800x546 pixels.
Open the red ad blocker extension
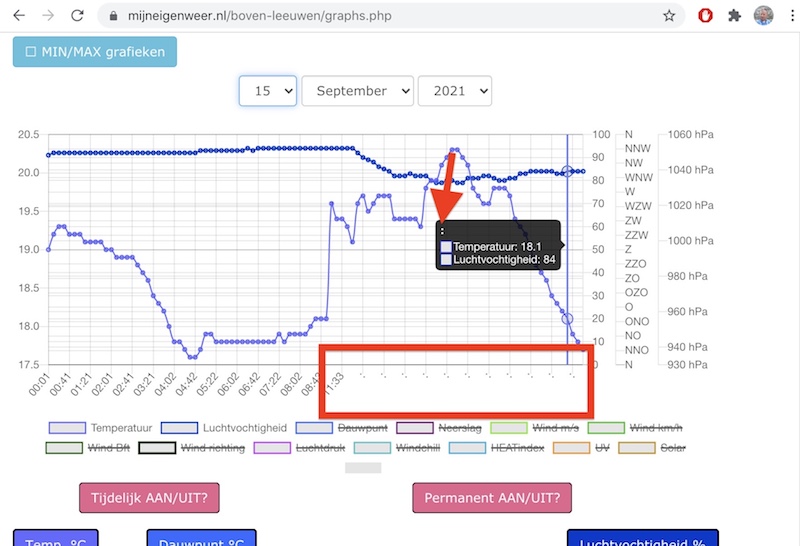click(705, 16)
